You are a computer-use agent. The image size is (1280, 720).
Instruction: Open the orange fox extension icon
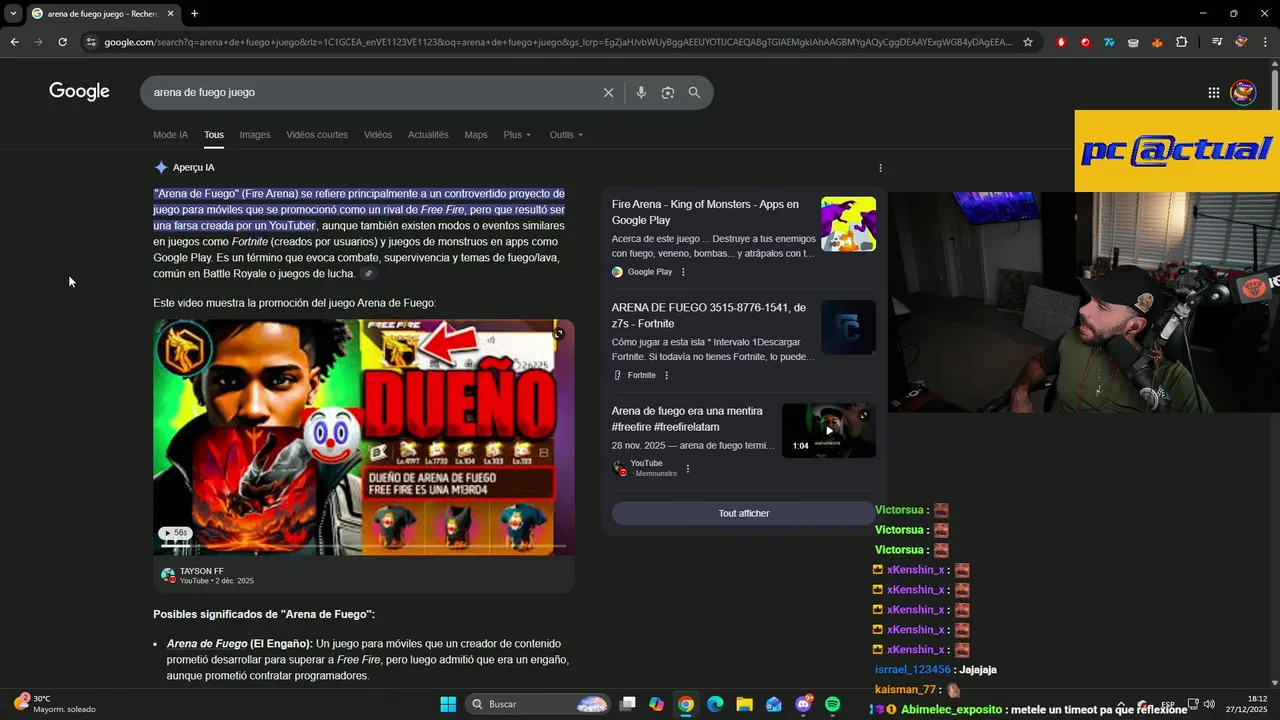point(1157,42)
